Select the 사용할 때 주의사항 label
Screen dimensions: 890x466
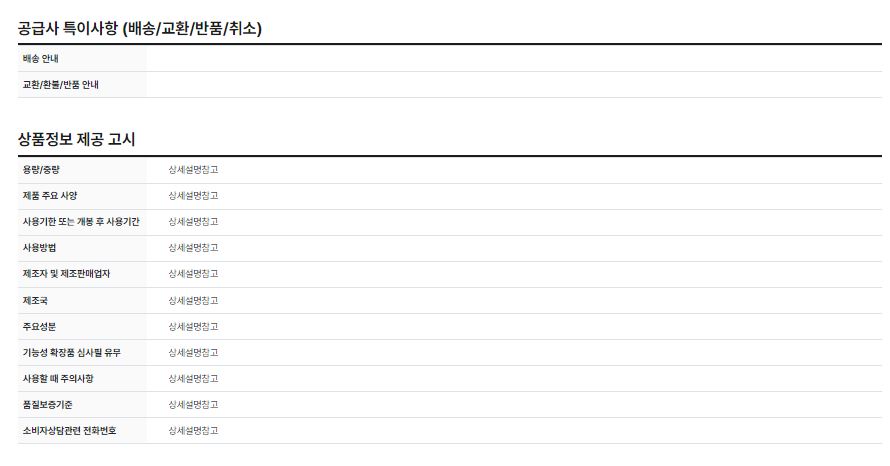57,378
